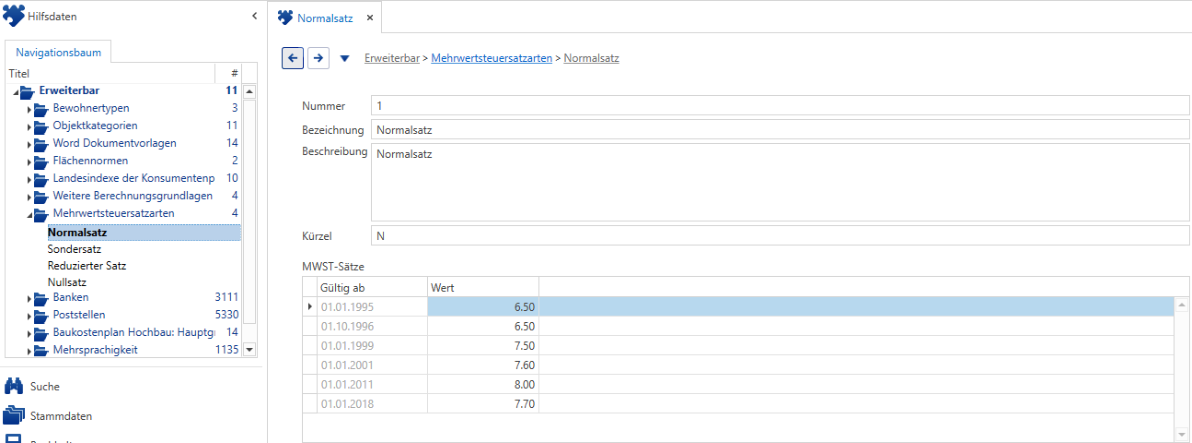Follow the Erweiterbar breadcrumb link

(x=392, y=58)
